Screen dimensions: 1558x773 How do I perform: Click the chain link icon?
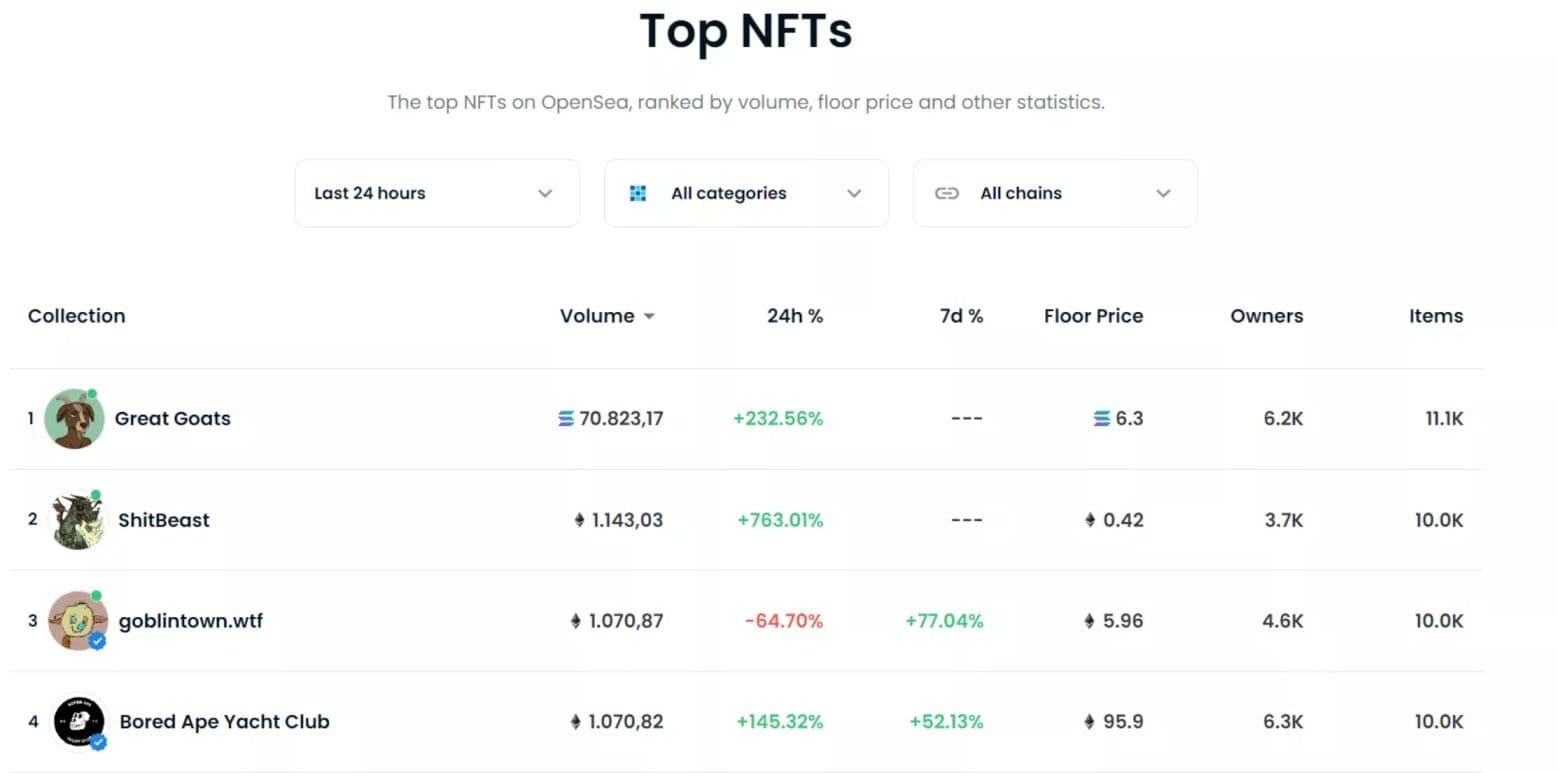947,193
